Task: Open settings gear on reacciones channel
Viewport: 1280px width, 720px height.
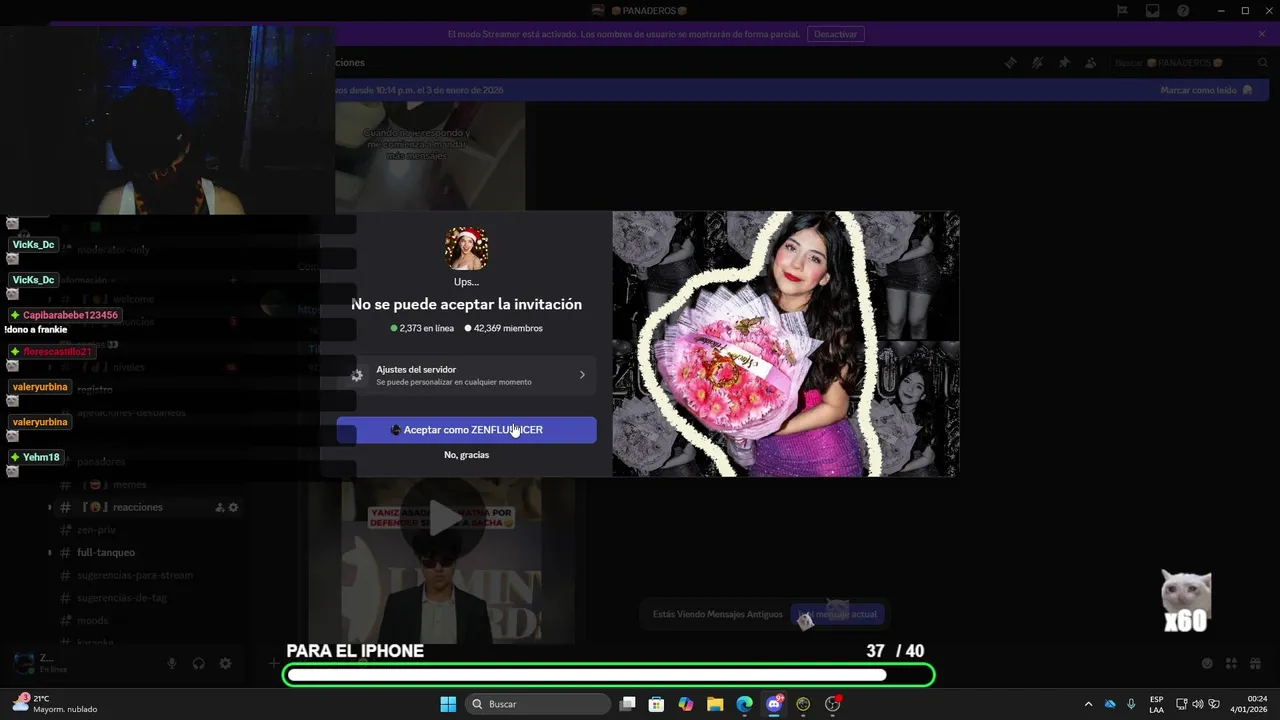Action: (234, 507)
